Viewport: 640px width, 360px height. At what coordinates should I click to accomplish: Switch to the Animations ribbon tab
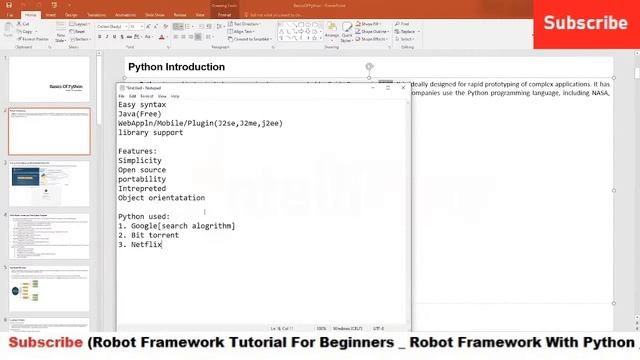(125, 15)
